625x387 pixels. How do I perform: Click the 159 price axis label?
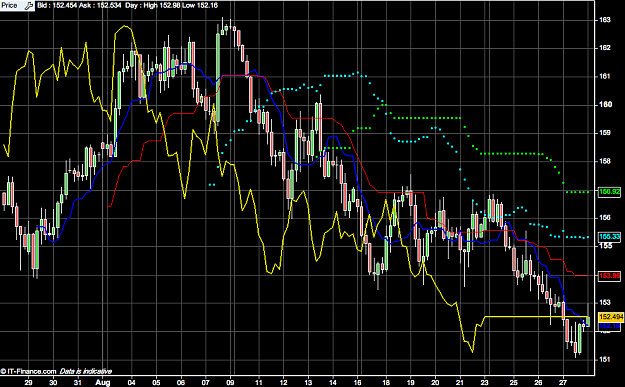[604, 133]
